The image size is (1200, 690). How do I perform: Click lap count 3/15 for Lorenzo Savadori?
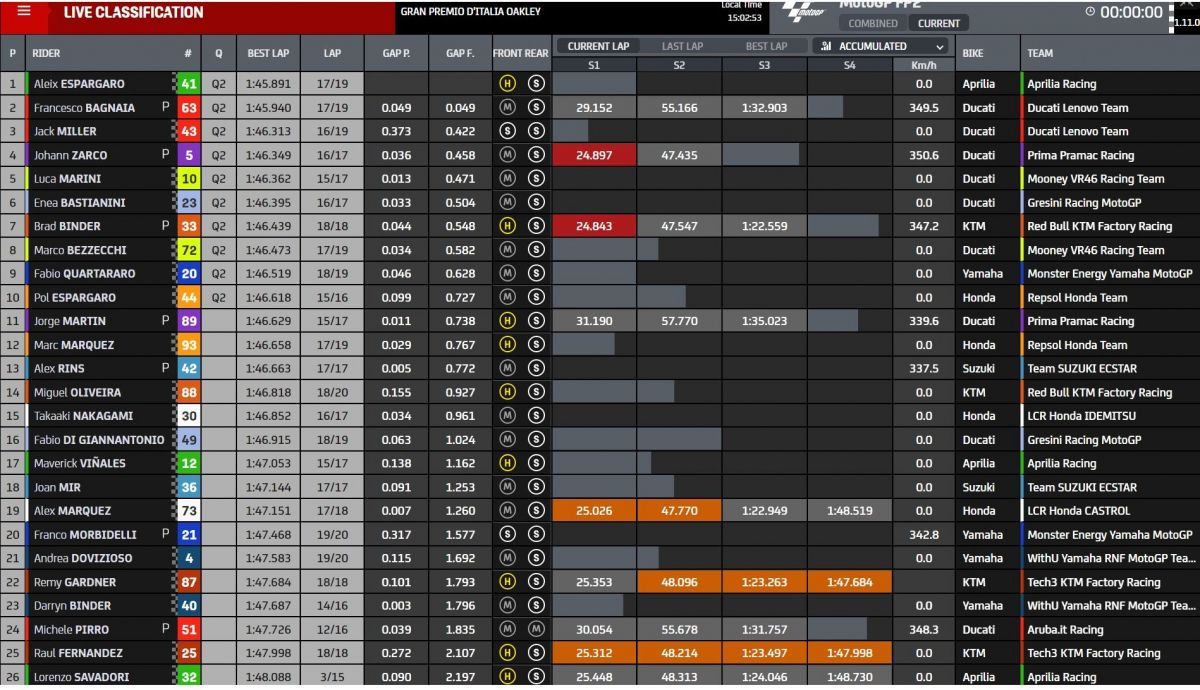point(333,677)
